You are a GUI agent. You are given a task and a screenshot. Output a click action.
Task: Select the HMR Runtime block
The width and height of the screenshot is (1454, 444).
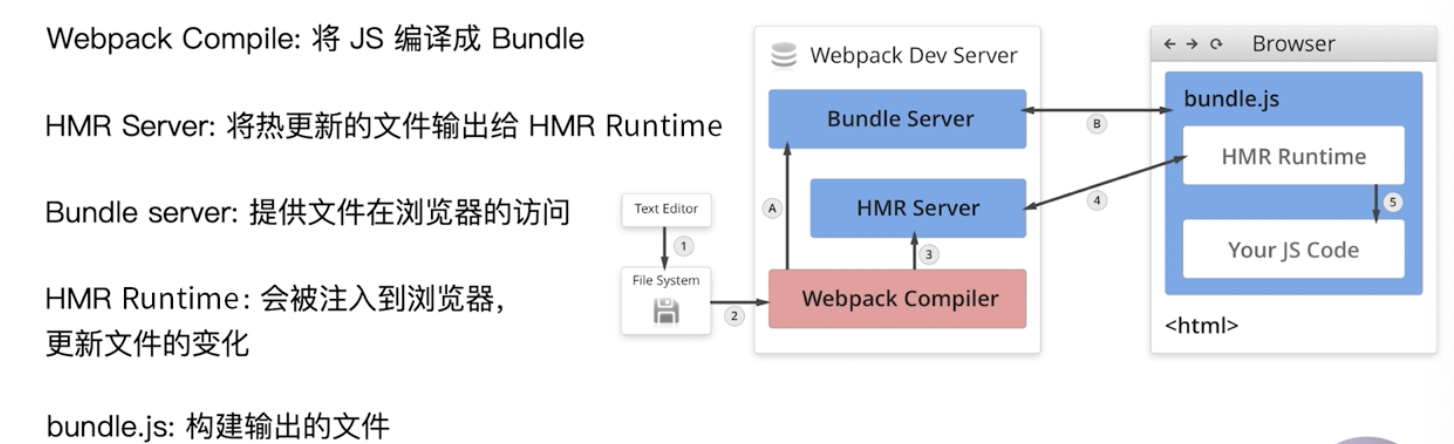(1293, 156)
